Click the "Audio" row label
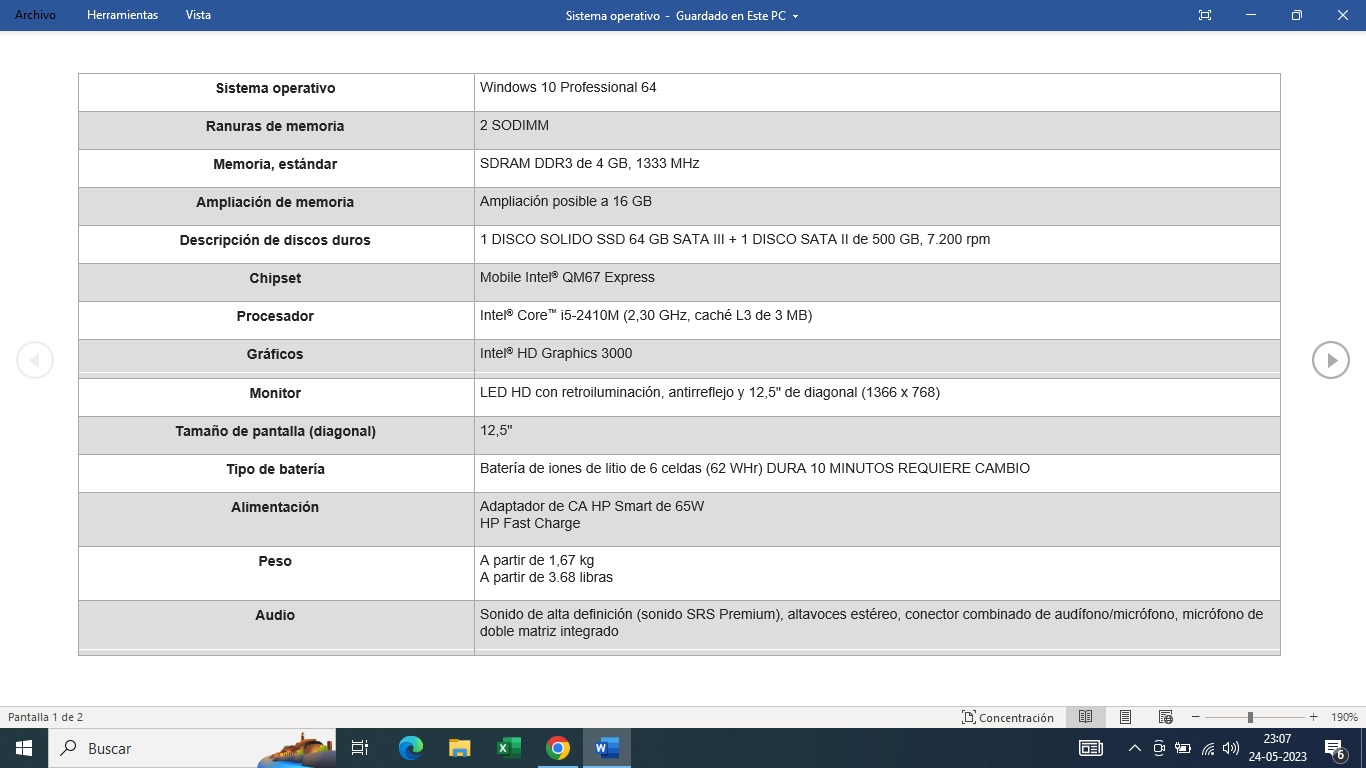Screen dimensions: 1366x768 275,615
